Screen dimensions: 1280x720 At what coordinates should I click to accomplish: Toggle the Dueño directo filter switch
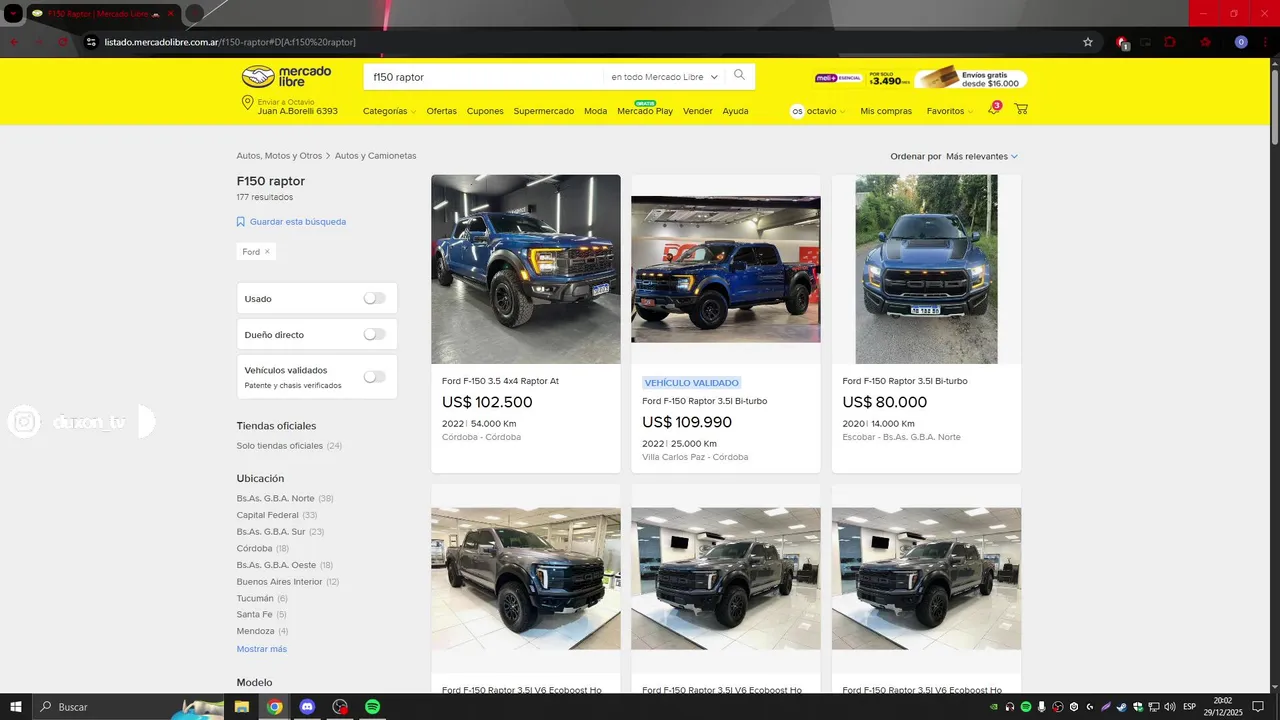[374, 334]
